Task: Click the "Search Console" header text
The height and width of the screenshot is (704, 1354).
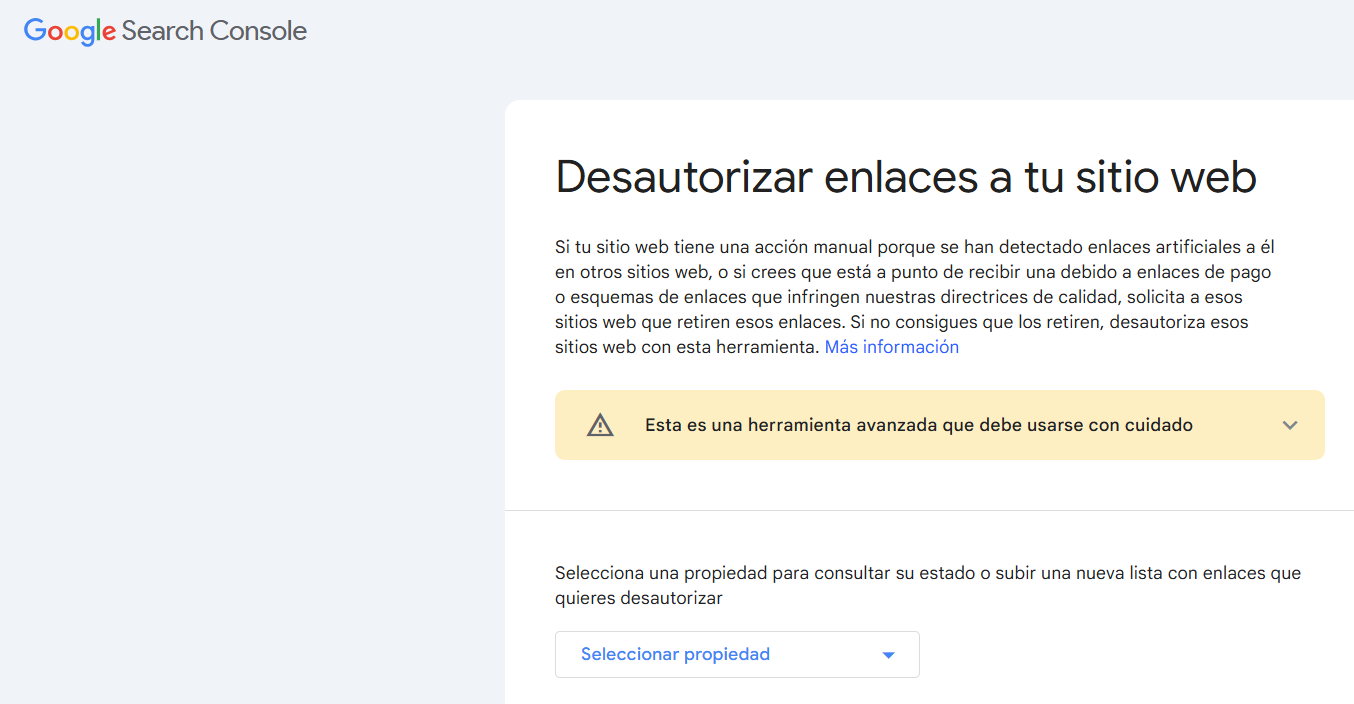Action: [x=214, y=31]
